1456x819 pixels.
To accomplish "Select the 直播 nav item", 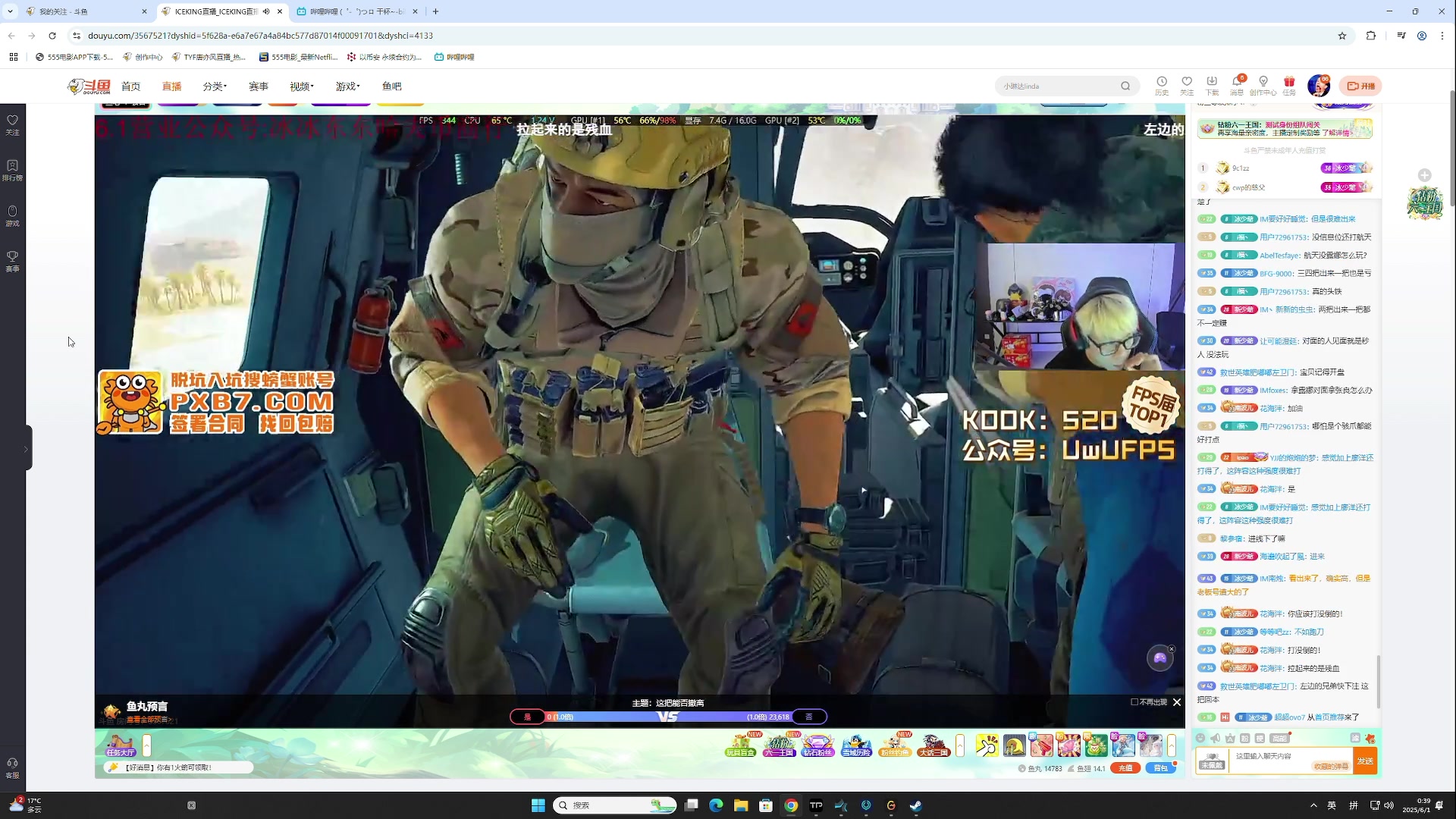I will pyautogui.click(x=172, y=86).
